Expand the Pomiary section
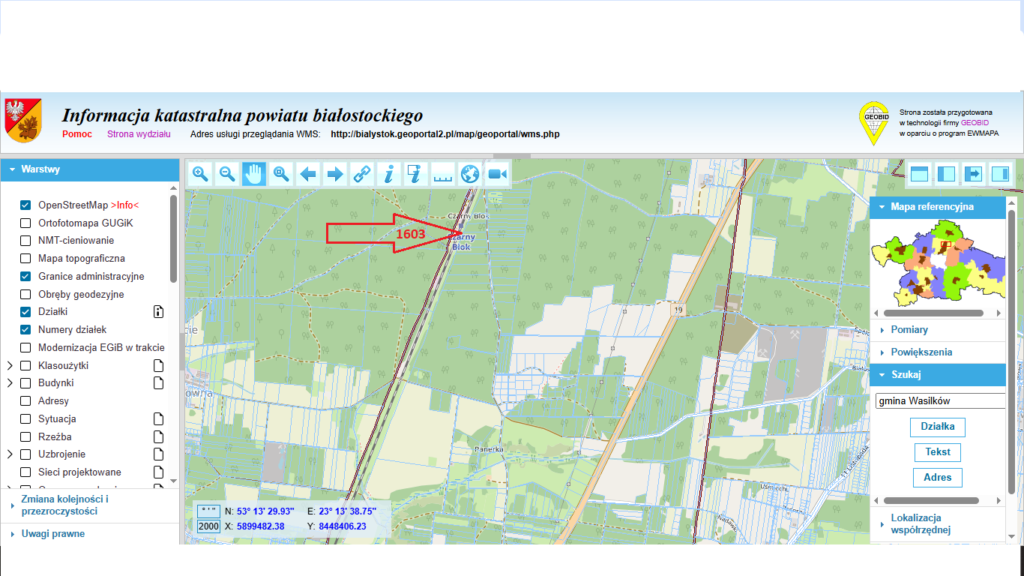The width and height of the screenshot is (1024, 576). pyautogui.click(x=938, y=330)
